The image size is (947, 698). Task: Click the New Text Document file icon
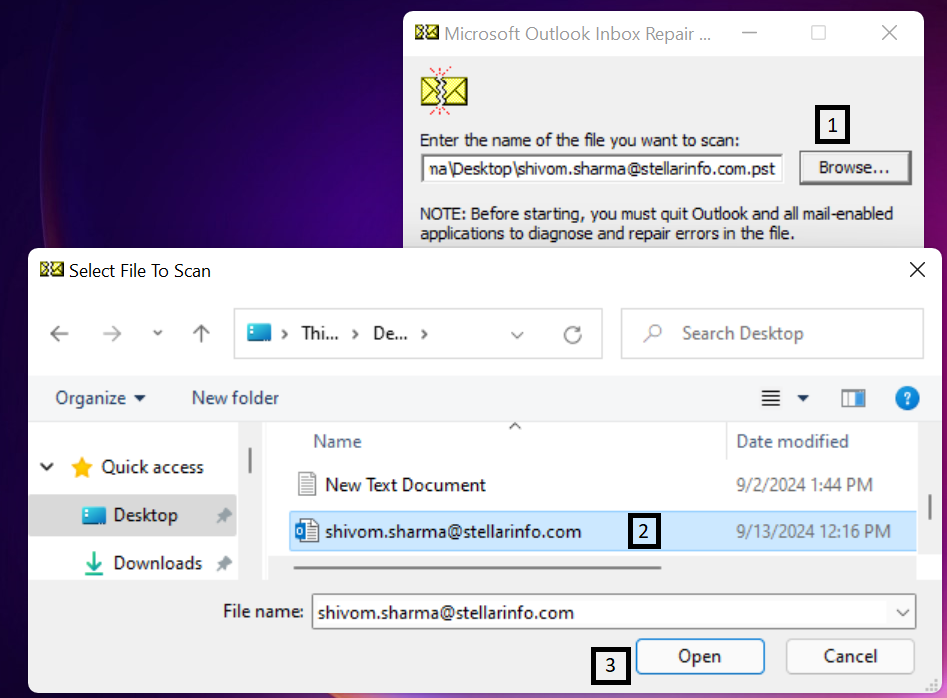click(307, 484)
